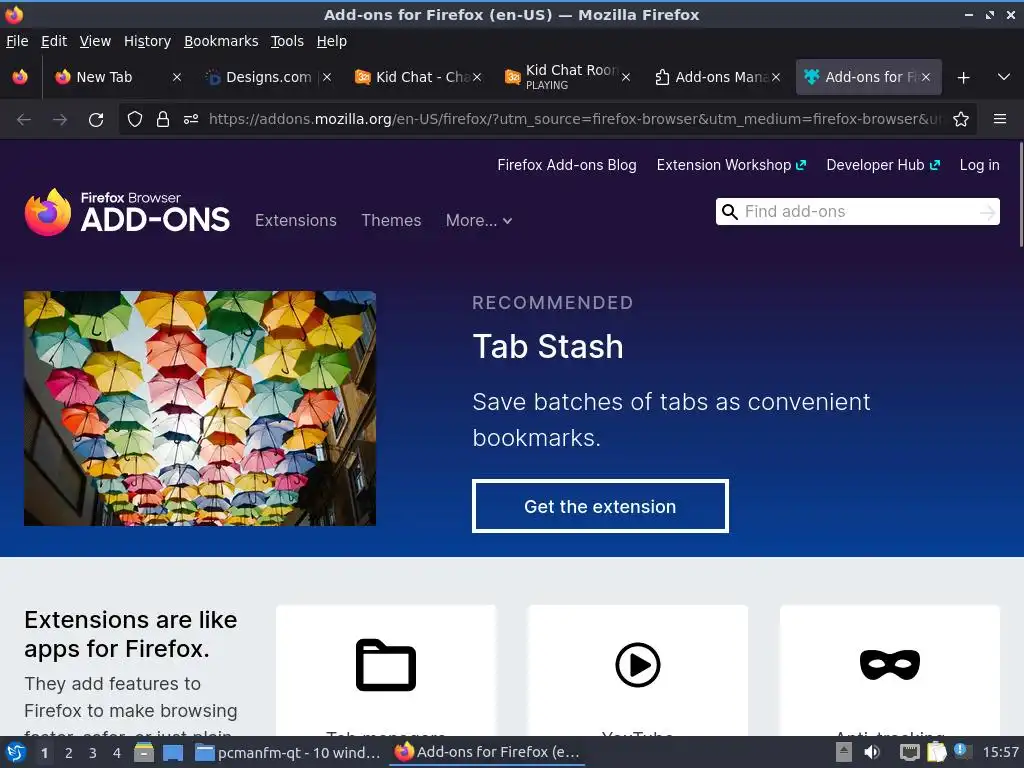Switch to the Designs.com tab
This screenshot has height=768, width=1024.
[268, 77]
